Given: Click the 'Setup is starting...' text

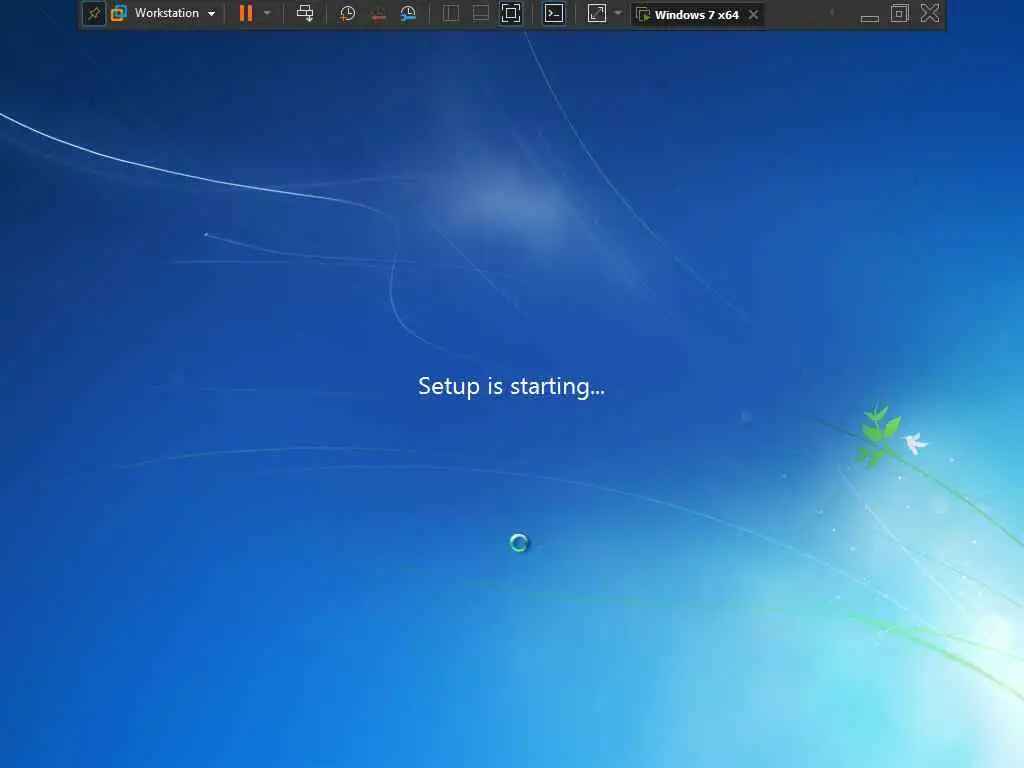Looking at the screenshot, I should click(x=511, y=387).
